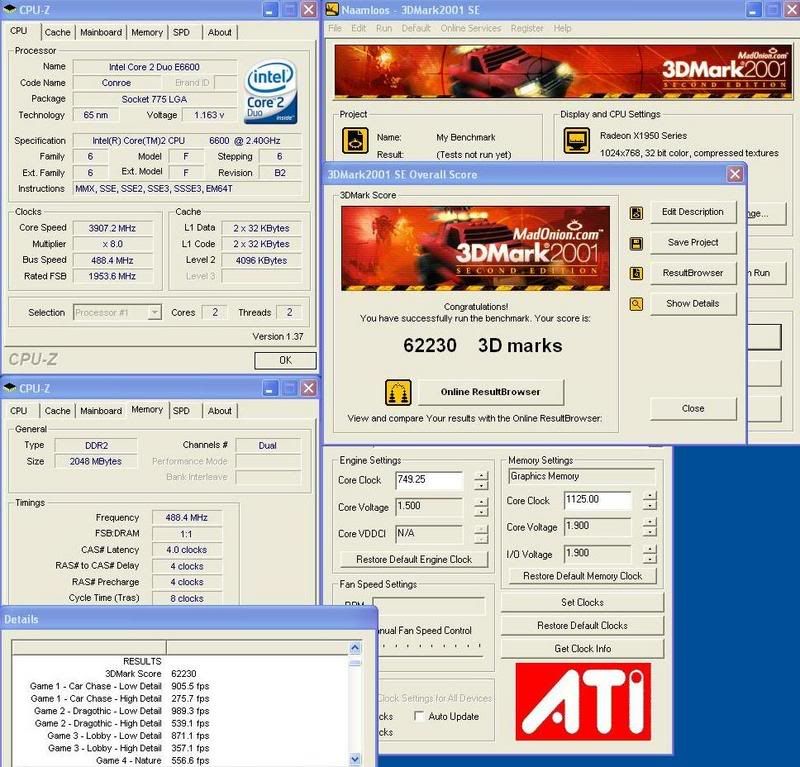Adjust the Engine Core Clock stepper

click(481, 480)
